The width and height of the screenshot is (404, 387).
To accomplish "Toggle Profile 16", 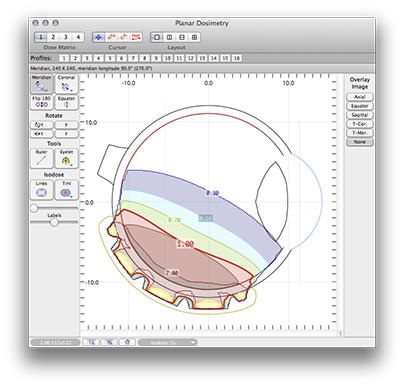I will (237, 58).
